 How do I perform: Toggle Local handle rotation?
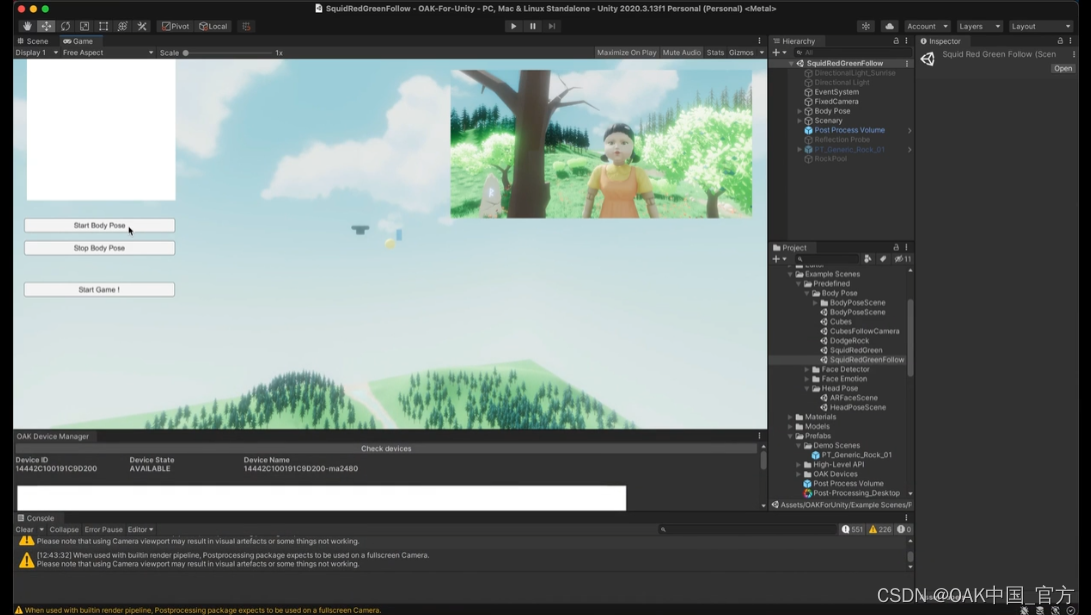pyautogui.click(x=213, y=26)
